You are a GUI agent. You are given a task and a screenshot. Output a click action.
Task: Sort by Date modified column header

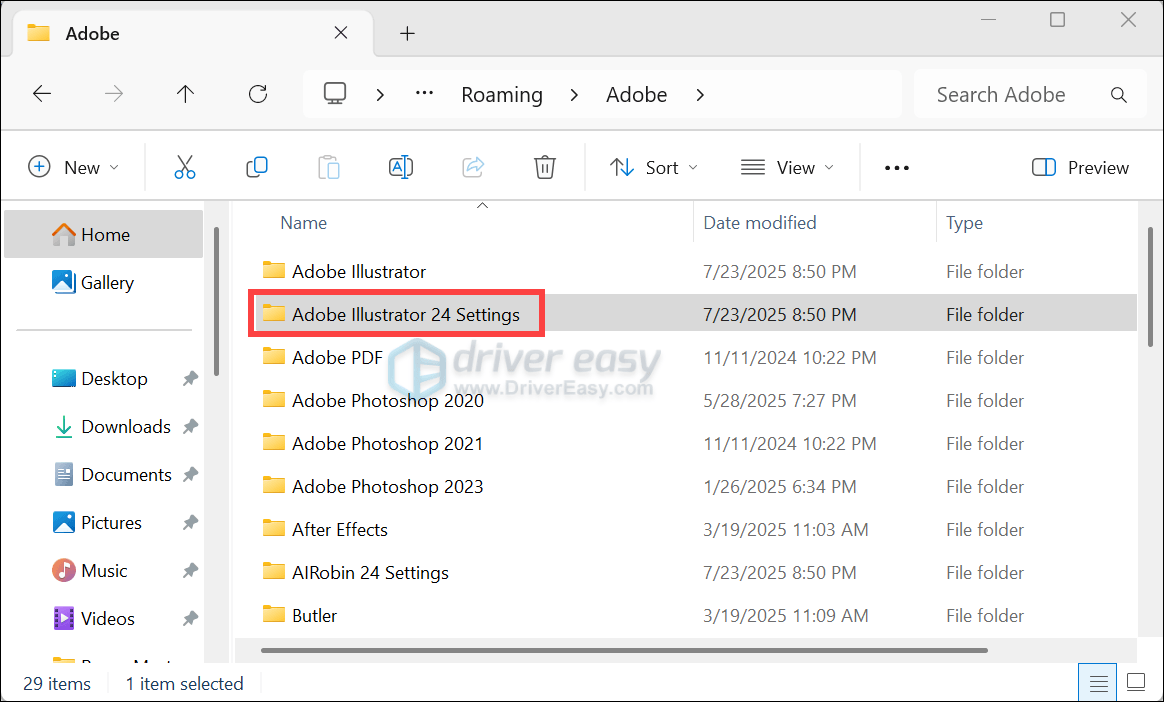tap(760, 223)
